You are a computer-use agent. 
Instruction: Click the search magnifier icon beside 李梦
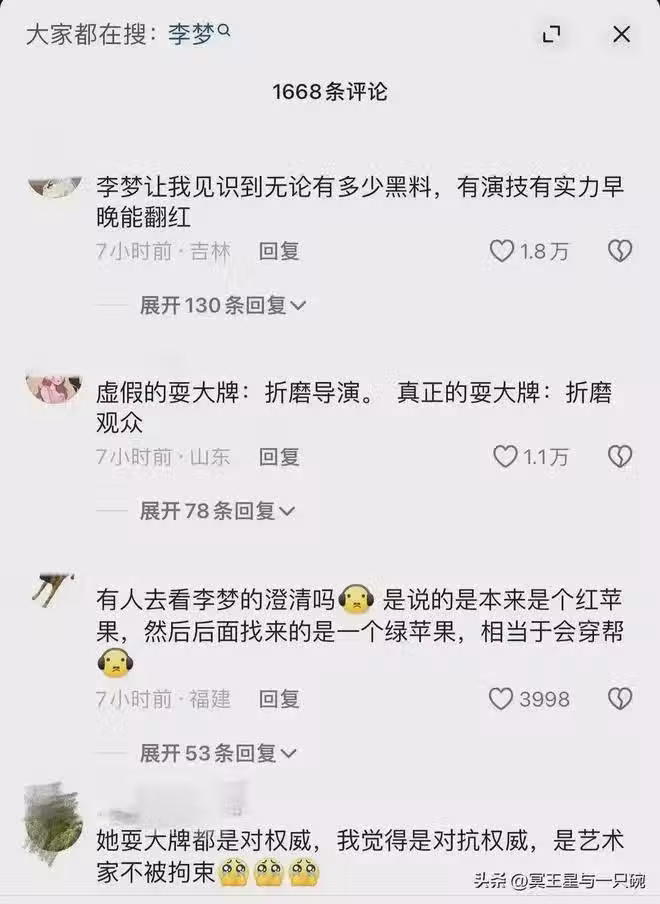point(224,30)
